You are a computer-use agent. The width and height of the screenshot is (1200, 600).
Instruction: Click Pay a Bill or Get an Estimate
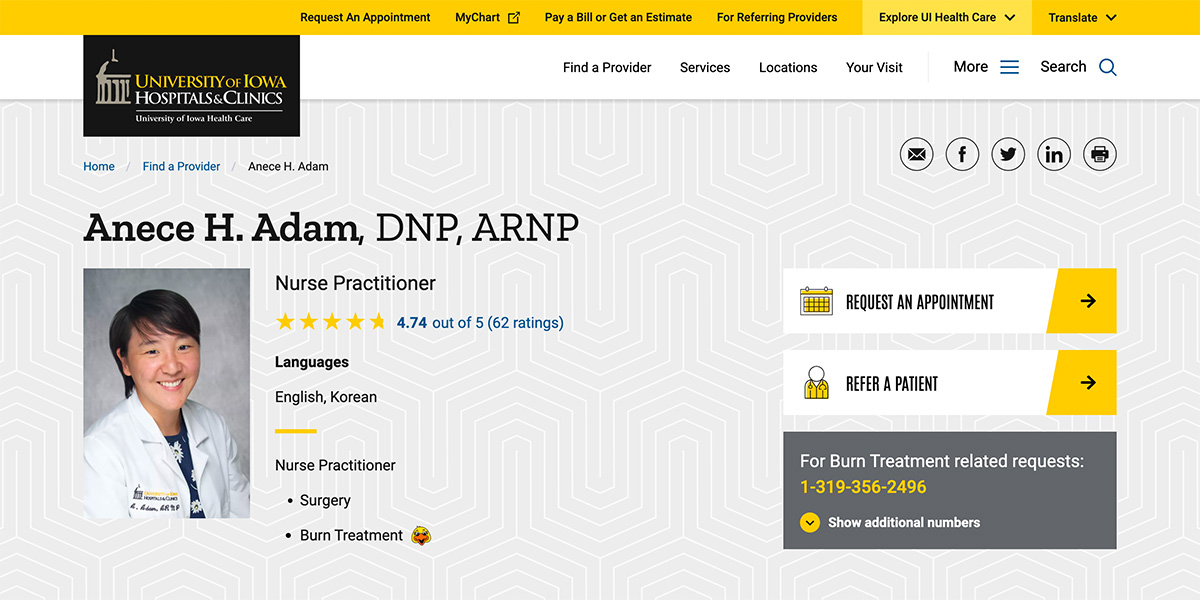[618, 17]
